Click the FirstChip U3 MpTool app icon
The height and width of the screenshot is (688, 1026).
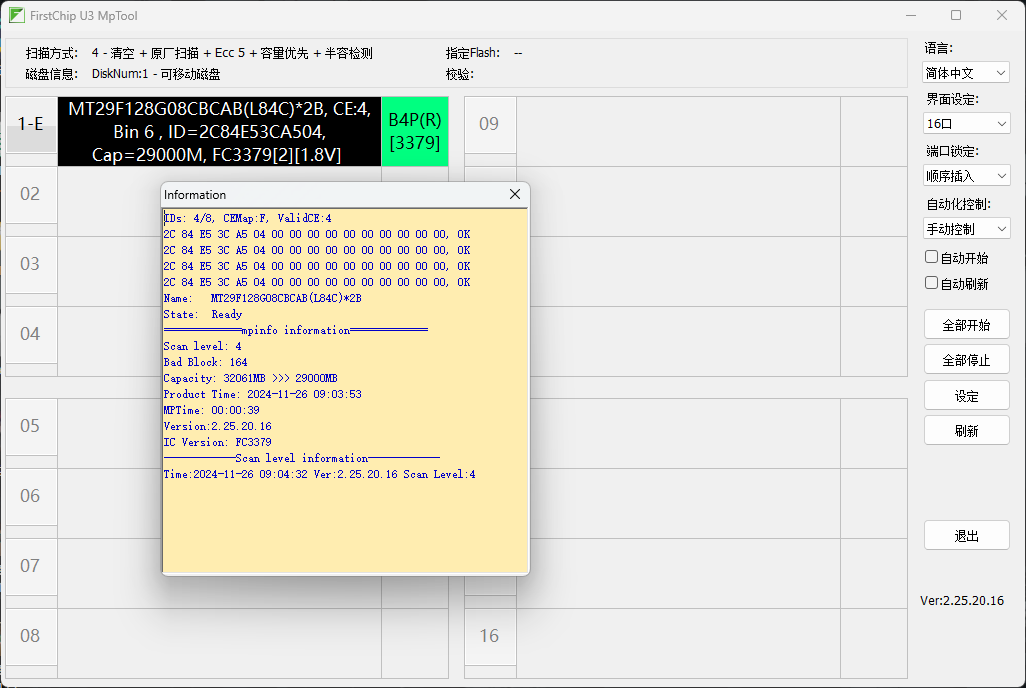[x=17, y=15]
